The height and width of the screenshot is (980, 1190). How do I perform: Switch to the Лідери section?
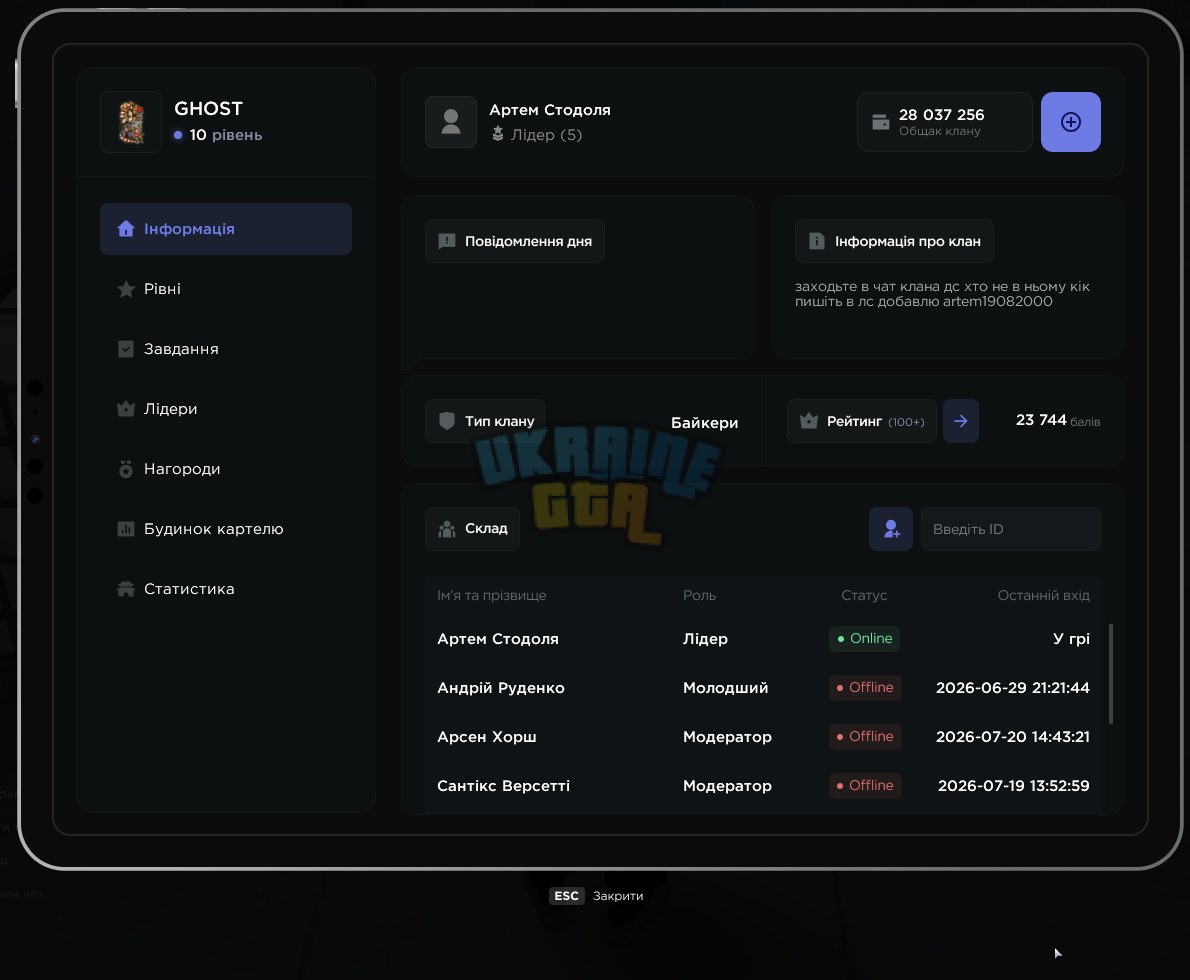226,409
